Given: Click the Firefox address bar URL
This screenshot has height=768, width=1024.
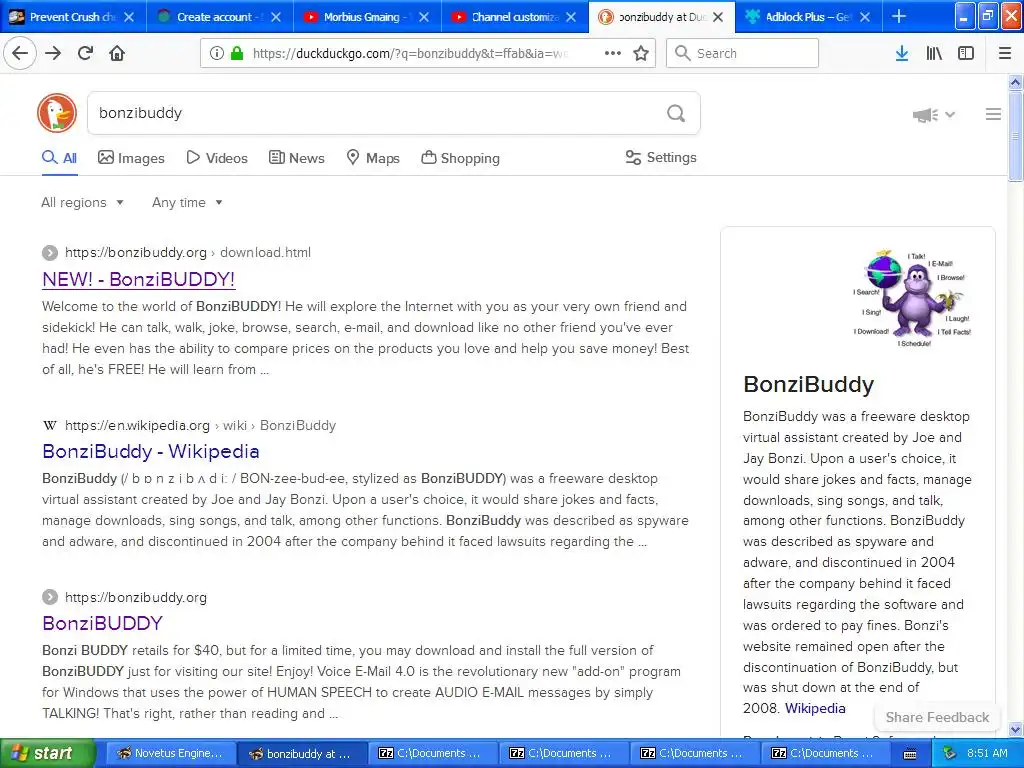Looking at the screenshot, I should (x=410, y=54).
